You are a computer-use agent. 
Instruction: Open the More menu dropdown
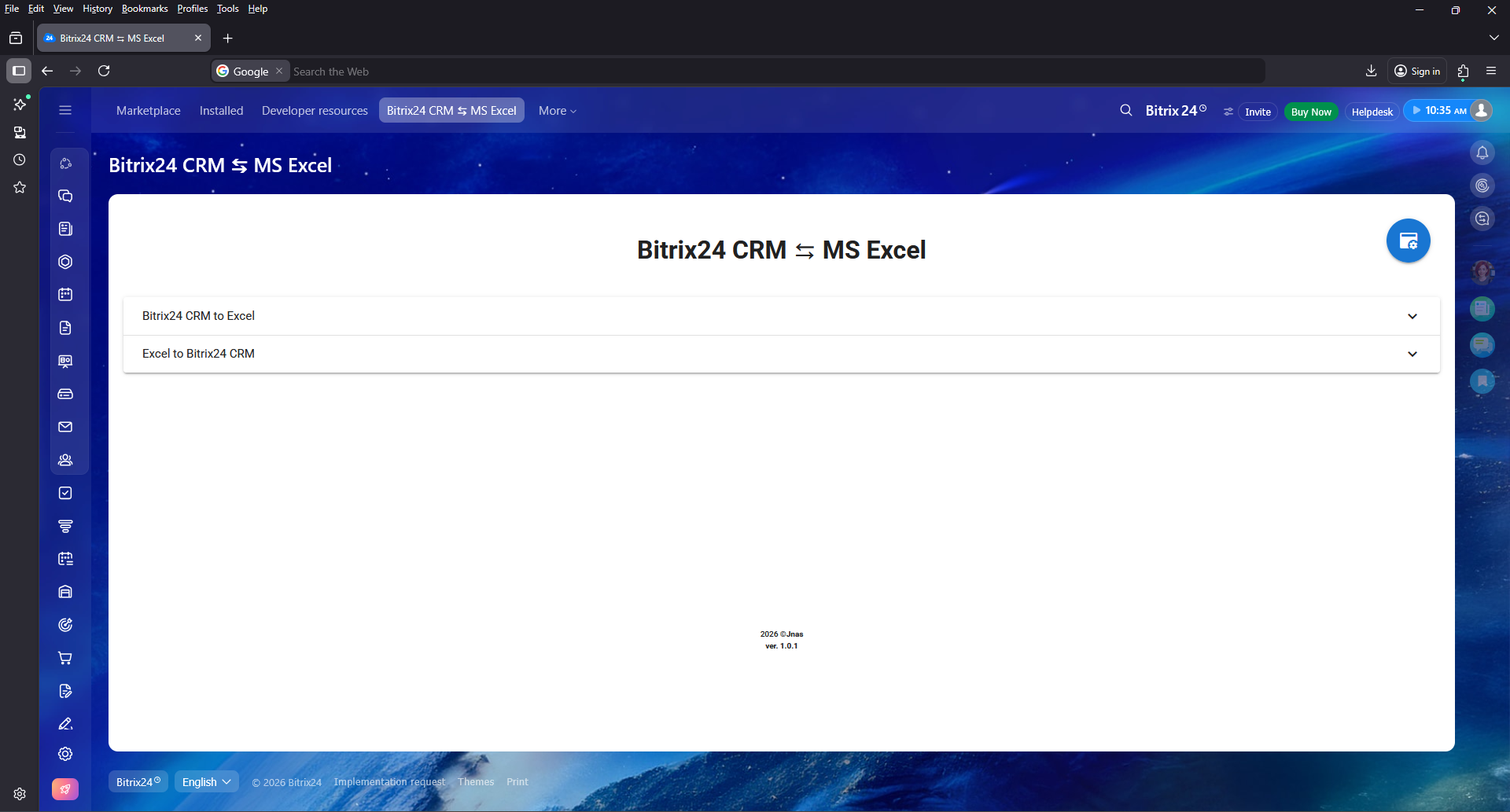pos(557,111)
